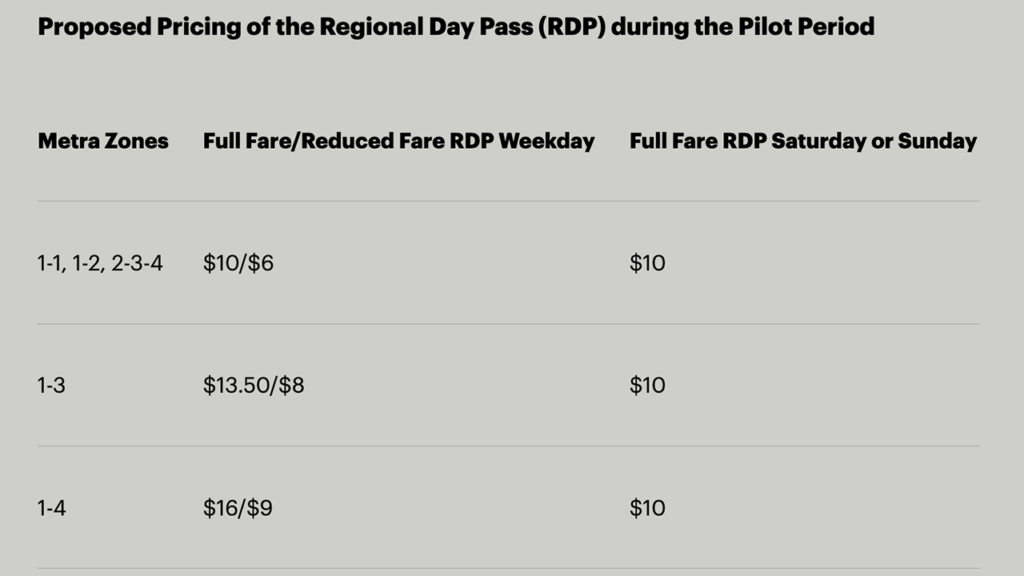Click the Full Fare/Reduced Fare RDP Weekday header
This screenshot has height=576, width=1024.
(398, 141)
